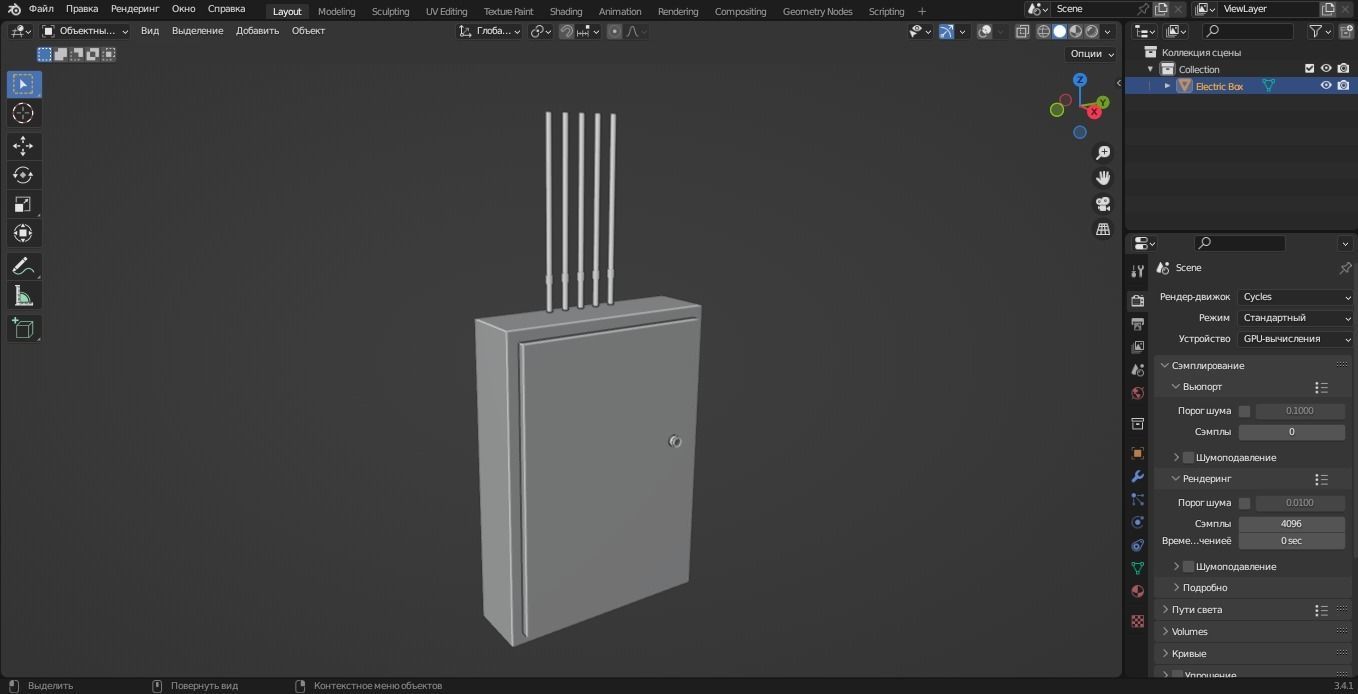Select the Move tool in the toolbar
Image resolution: width=1358 pixels, height=694 pixels.
[22, 145]
